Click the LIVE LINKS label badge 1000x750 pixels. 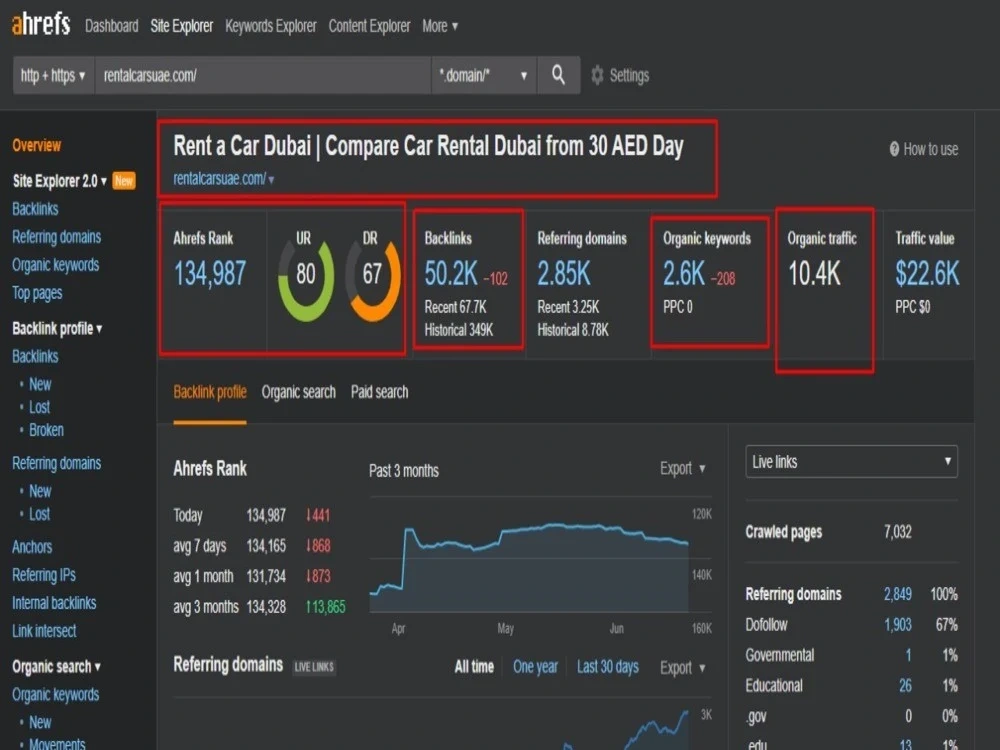314,668
